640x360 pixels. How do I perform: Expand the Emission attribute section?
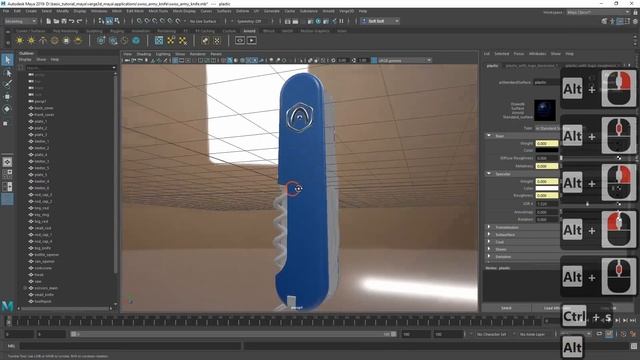point(489,256)
